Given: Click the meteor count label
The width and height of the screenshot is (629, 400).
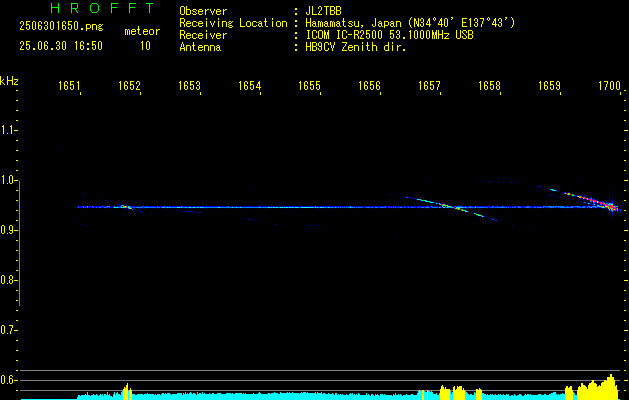Looking at the screenshot, I should coord(142,31).
